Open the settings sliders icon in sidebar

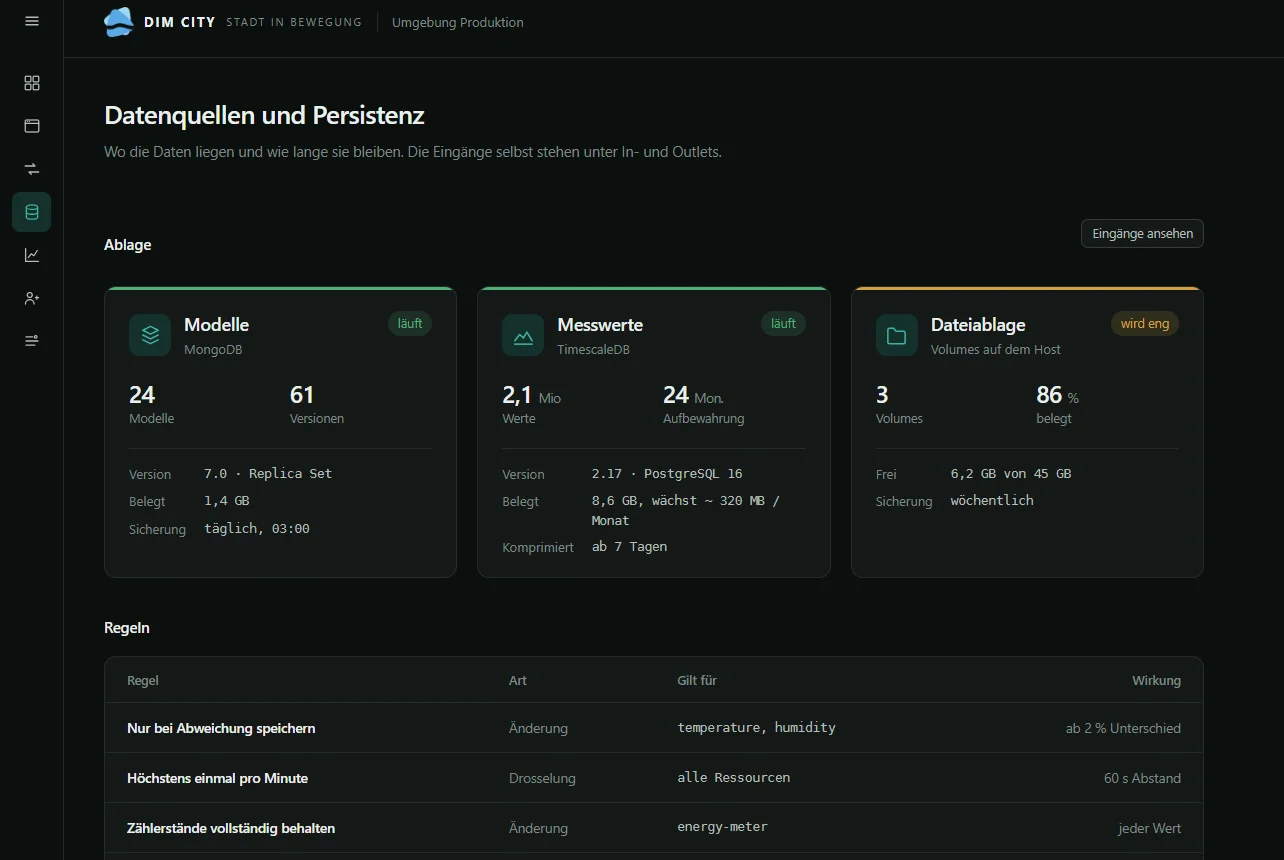click(32, 341)
